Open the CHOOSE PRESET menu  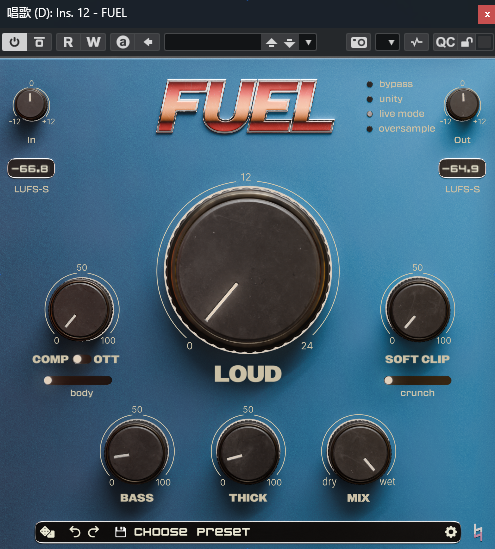click(192, 532)
